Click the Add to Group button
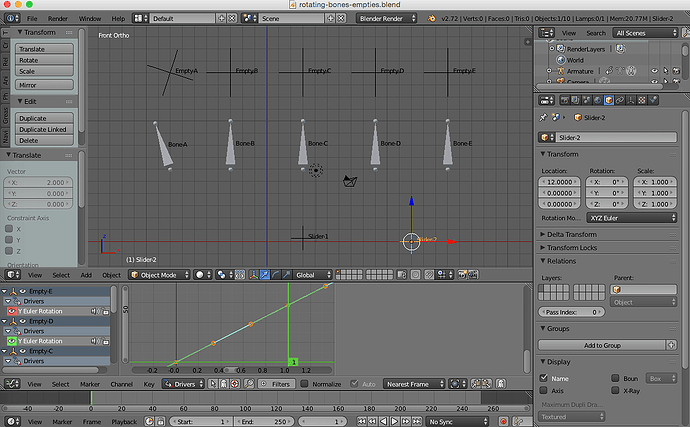 602,345
